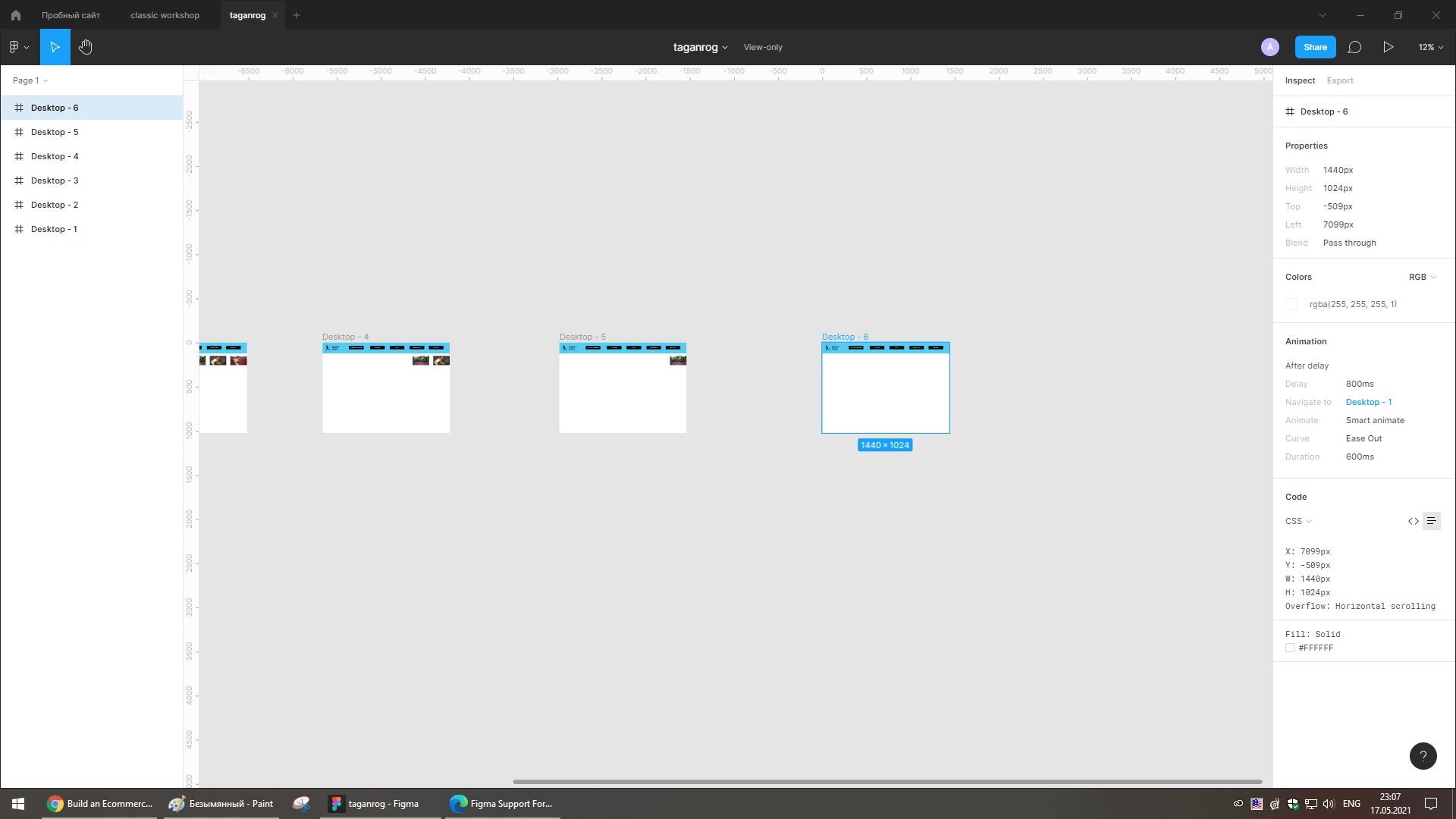Click the Share button to open sharing
1456x819 pixels.
[x=1316, y=47]
